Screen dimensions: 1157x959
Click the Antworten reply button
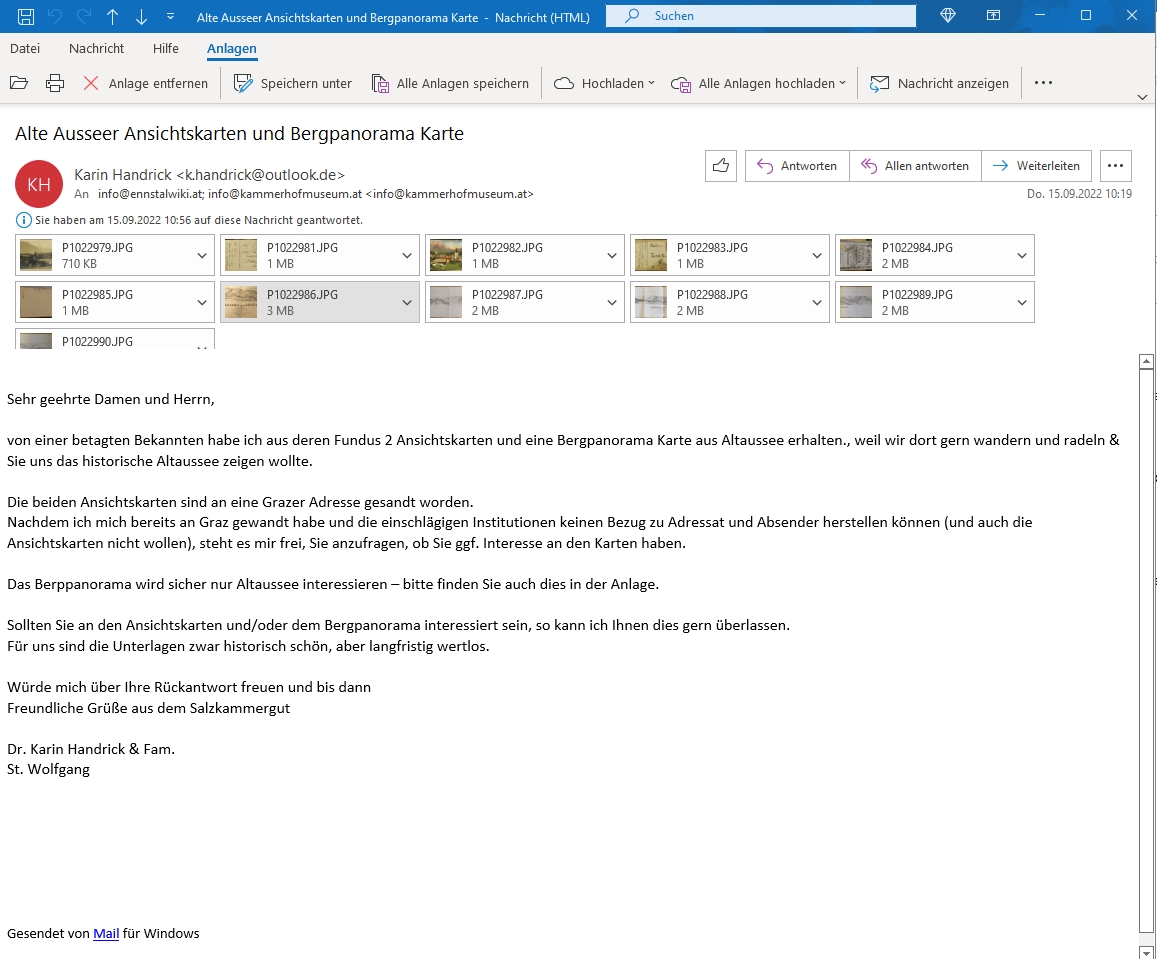point(797,166)
